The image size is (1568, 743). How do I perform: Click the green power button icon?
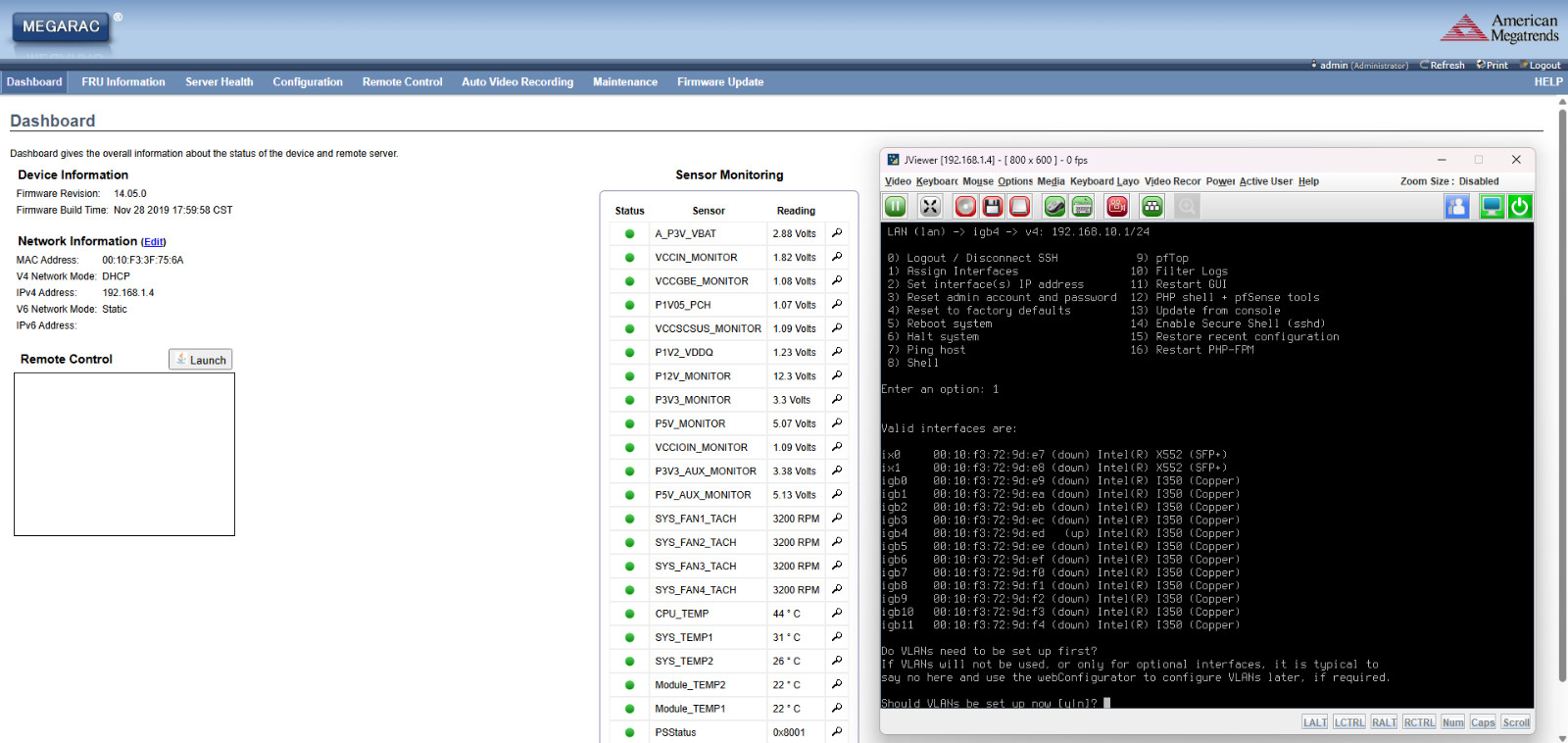[x=1520, y=206]
